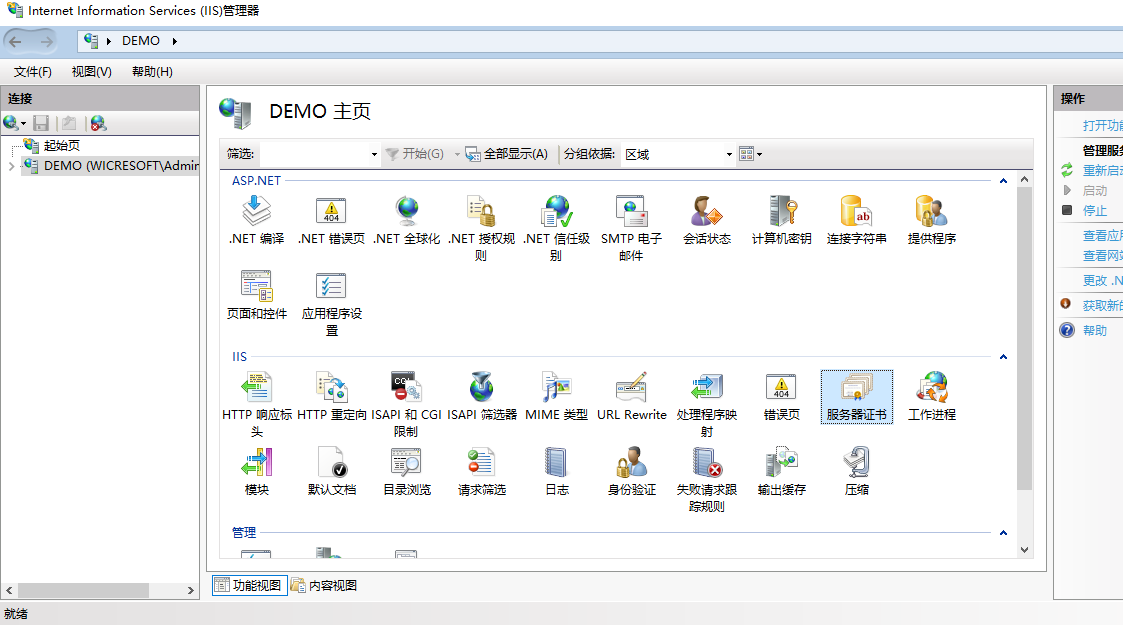The width and height of the screenshot is (1123, 625).
Task: Open 模块 feature
Action: pos(256,471)
